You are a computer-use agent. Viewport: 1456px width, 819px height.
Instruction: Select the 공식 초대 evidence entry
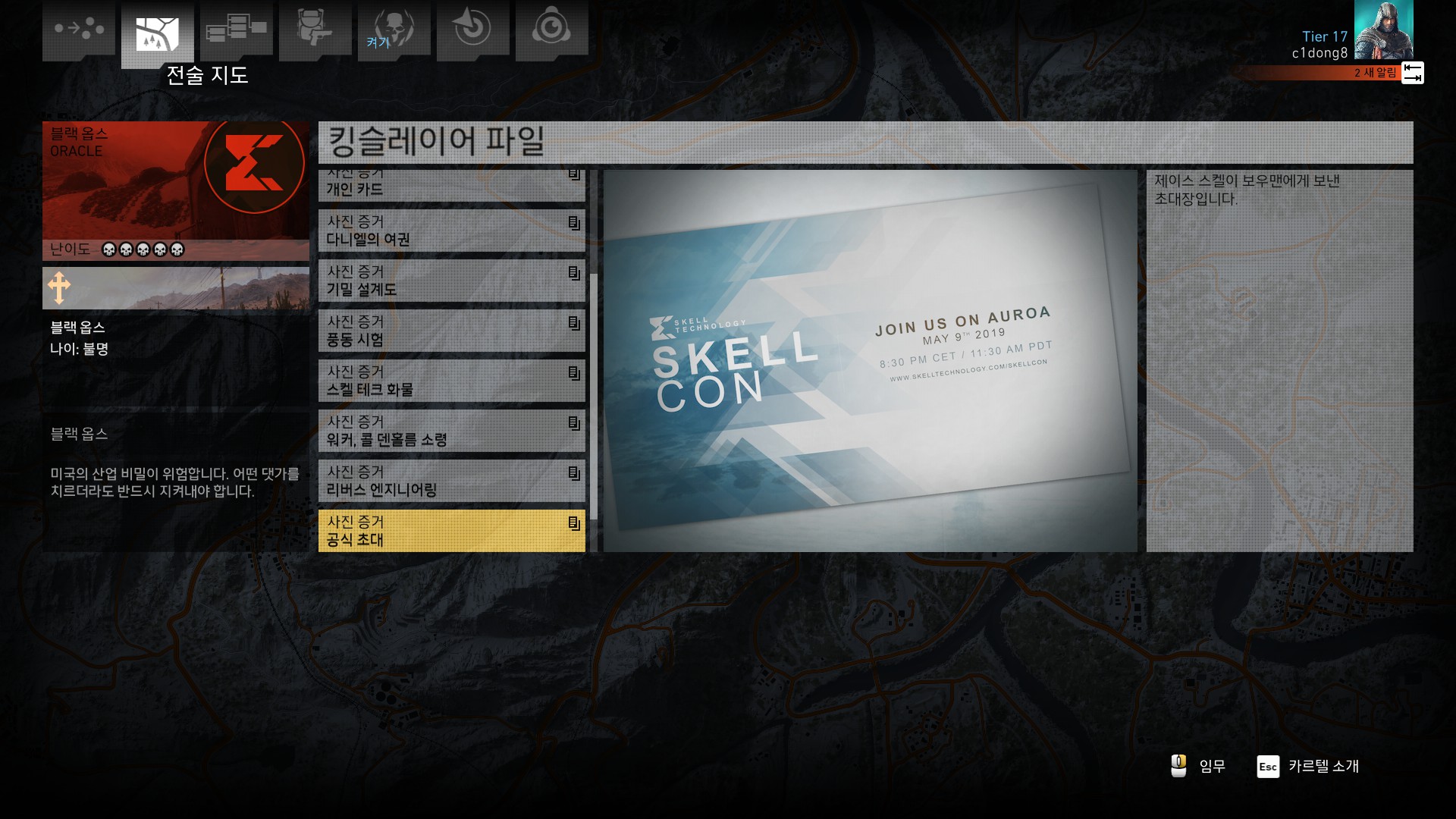(451, 531)
